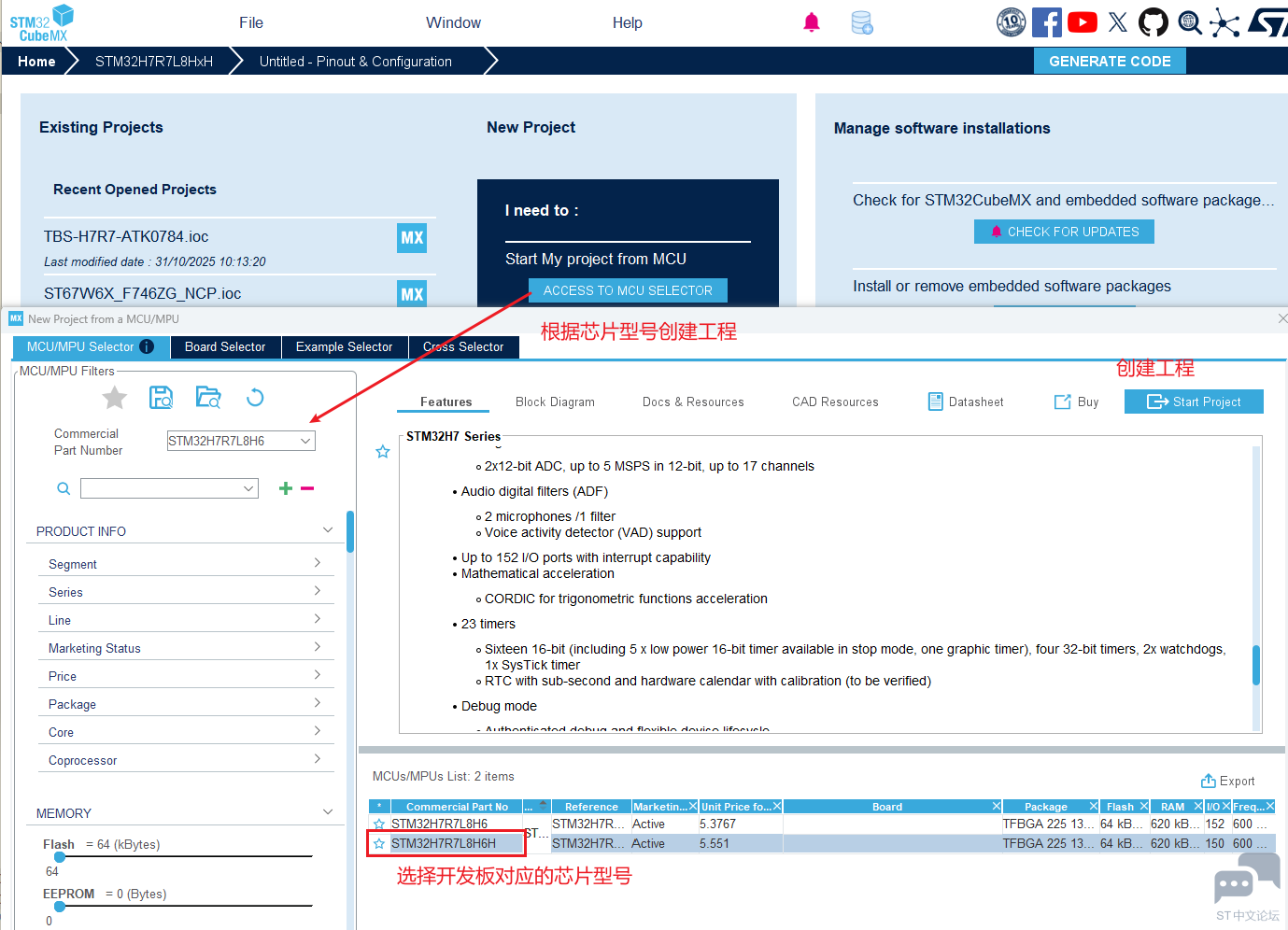Expand the Marketing Status filter
Screen dimensions: 1288x930
(x=318, y=647)
